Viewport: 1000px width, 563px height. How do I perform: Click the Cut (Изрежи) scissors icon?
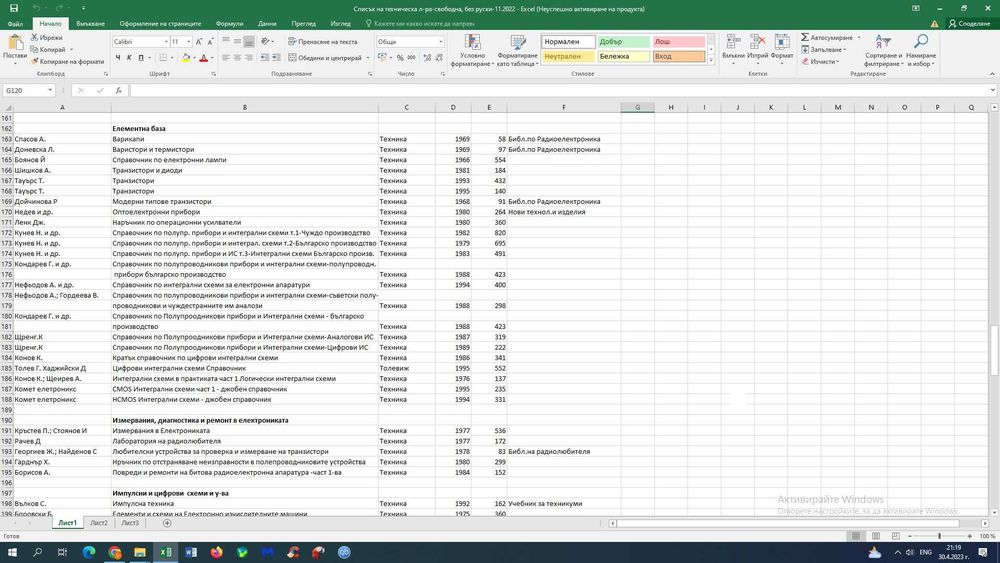tap(34, 38)
